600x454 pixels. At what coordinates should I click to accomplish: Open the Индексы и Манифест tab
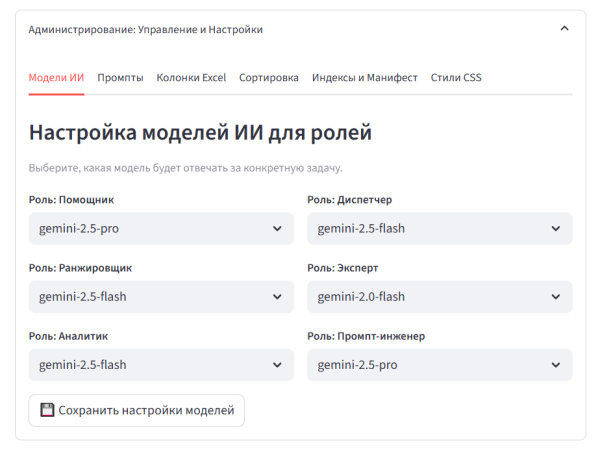[365, 78]
